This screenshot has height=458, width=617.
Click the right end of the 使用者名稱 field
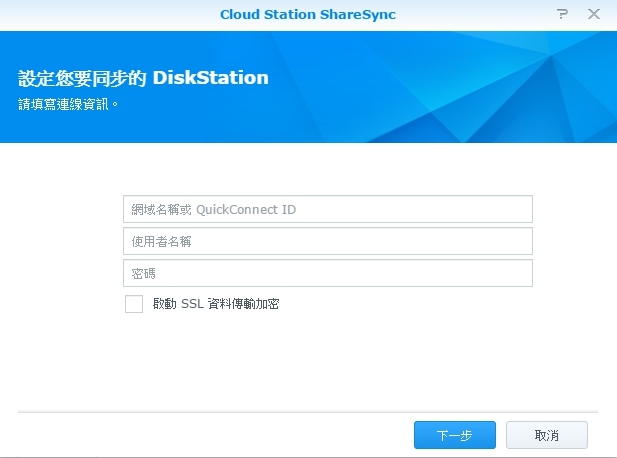(x=515, y=241)
